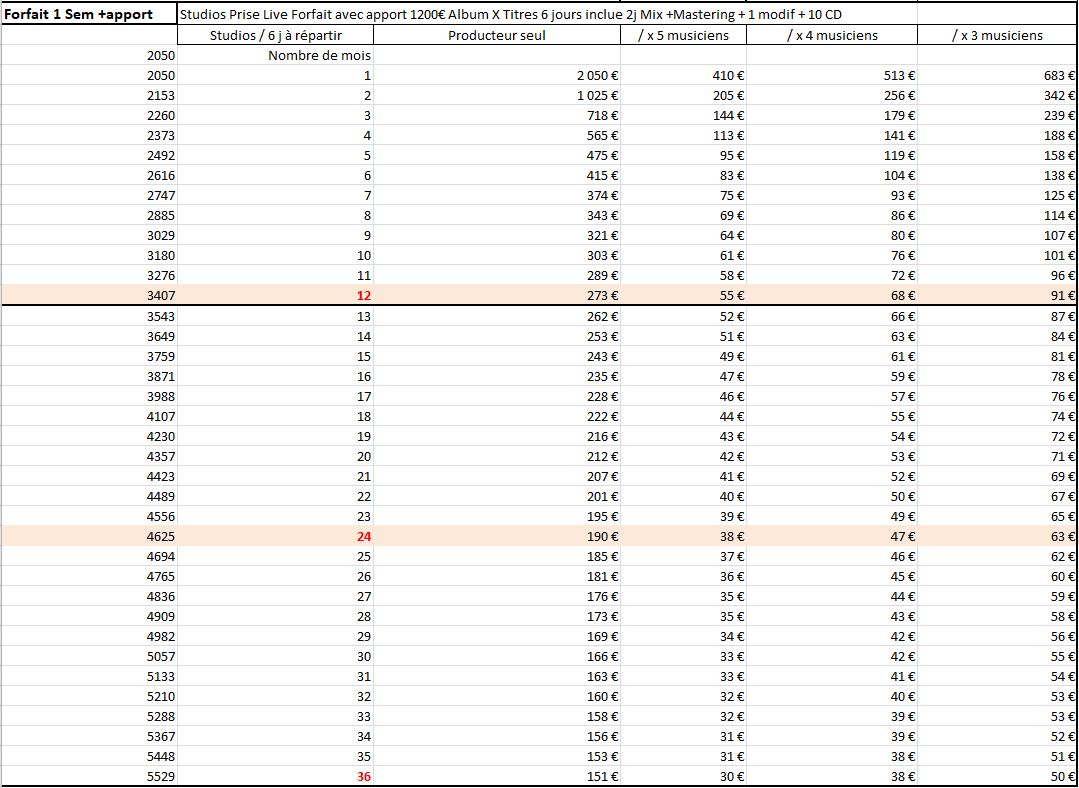Click the 'Studios Prise Live Forfait' description cell
Viewport: 1079px width, 788px height.
click(510, 15)
